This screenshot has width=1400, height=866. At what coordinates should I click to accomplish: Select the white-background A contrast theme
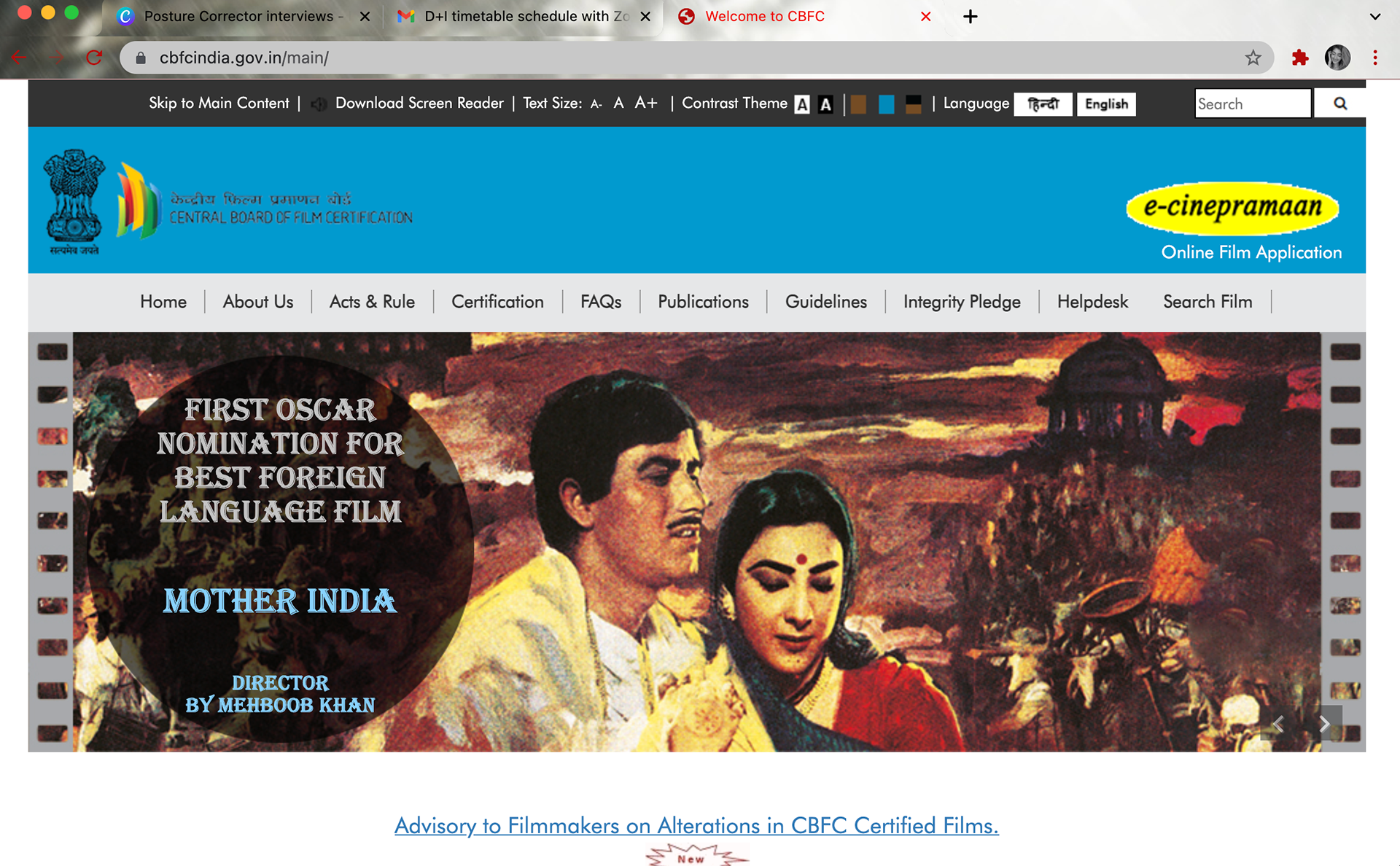(x=802, y=104)
